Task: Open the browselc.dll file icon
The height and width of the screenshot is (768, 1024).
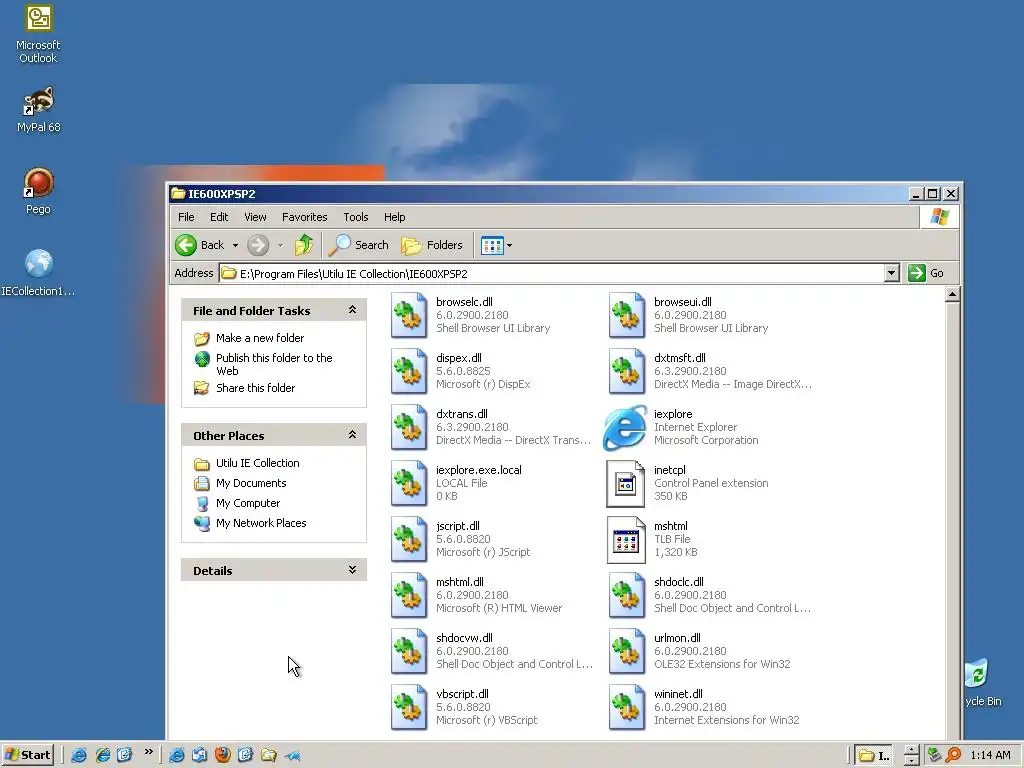Action: [x=408, y=315]
